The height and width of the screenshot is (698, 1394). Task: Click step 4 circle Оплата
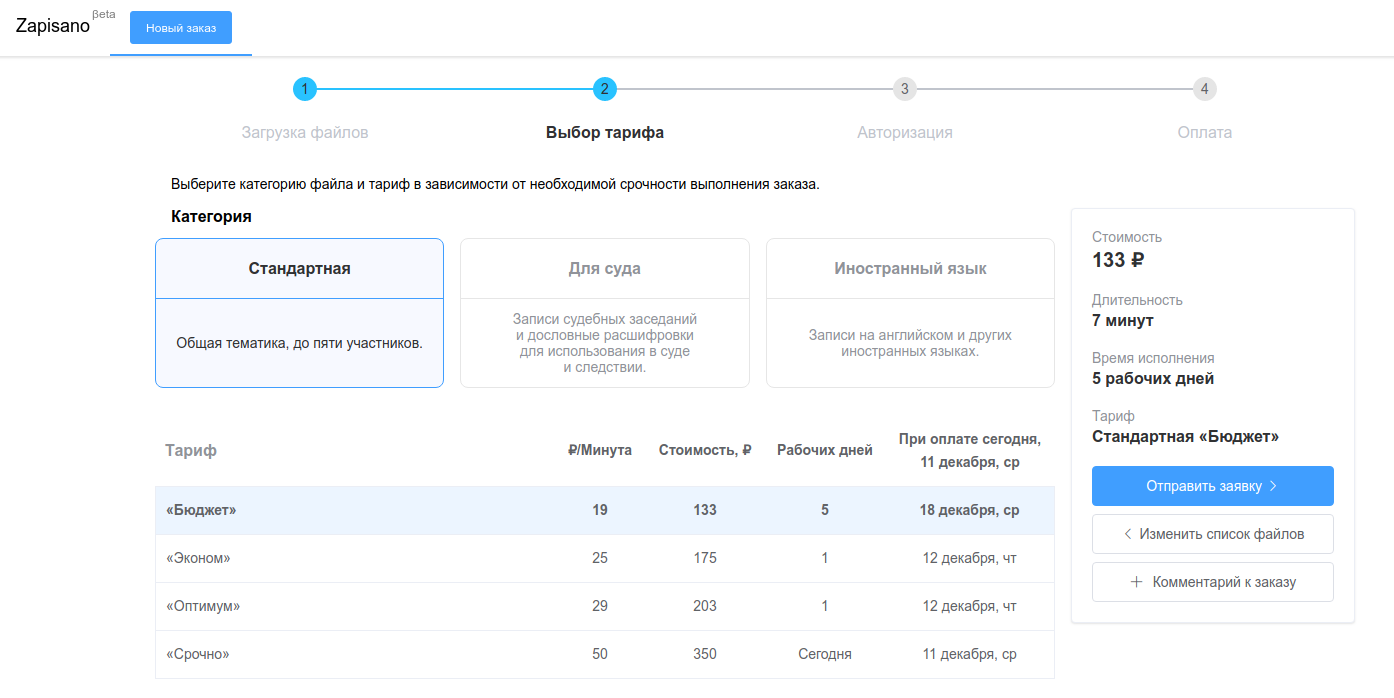coord(1204,89)
